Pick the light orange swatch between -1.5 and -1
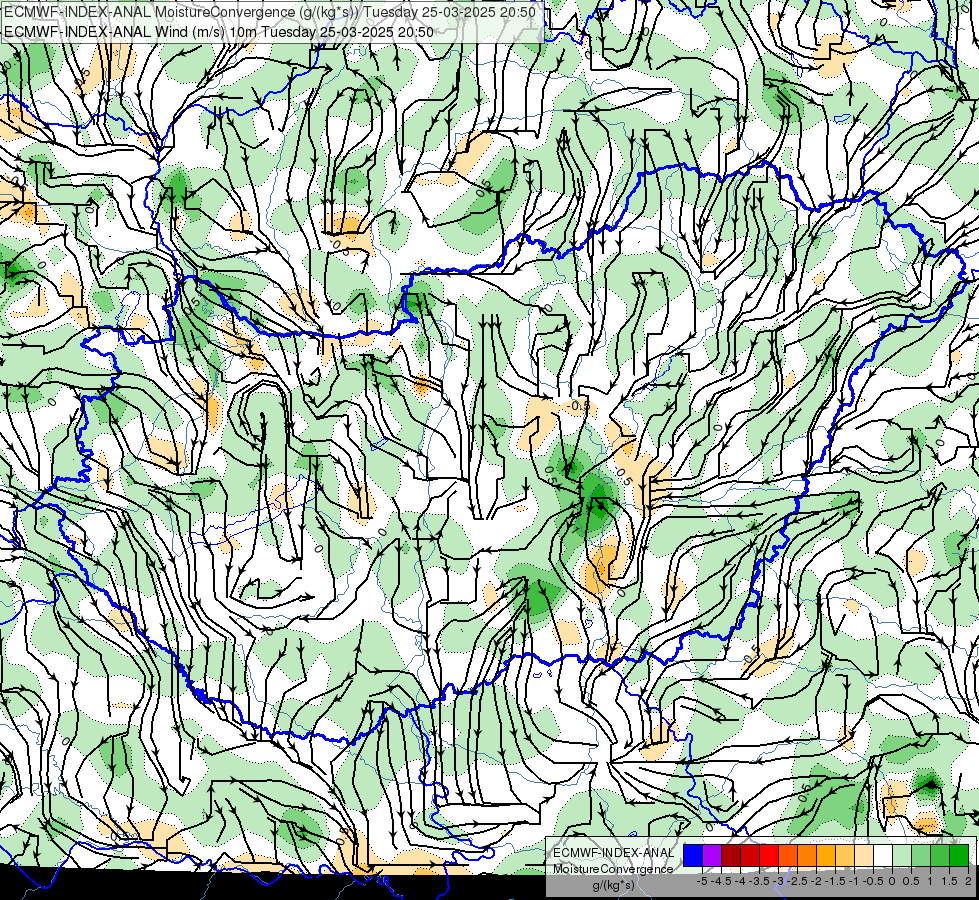 point(845,855)
